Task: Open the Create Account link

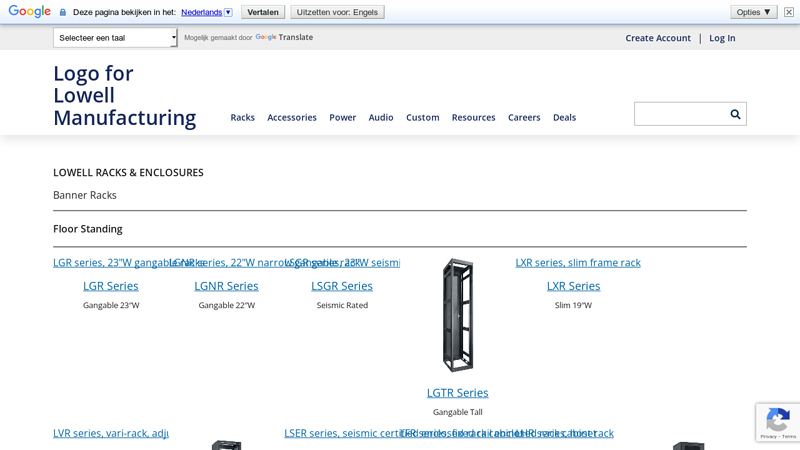Action: (658, 38)
